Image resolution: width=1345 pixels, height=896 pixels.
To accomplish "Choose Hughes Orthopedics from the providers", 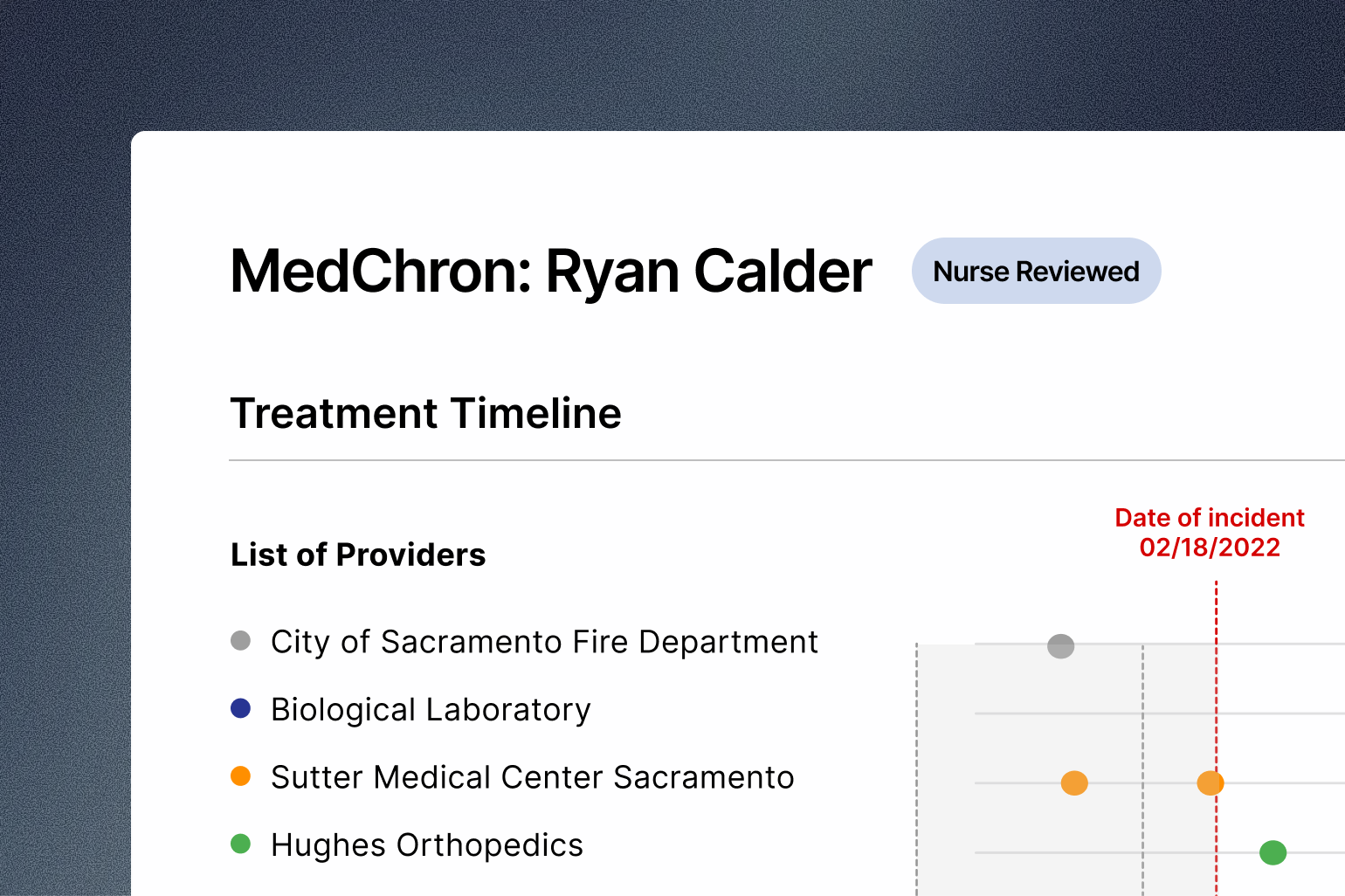I will click(426, 844).
